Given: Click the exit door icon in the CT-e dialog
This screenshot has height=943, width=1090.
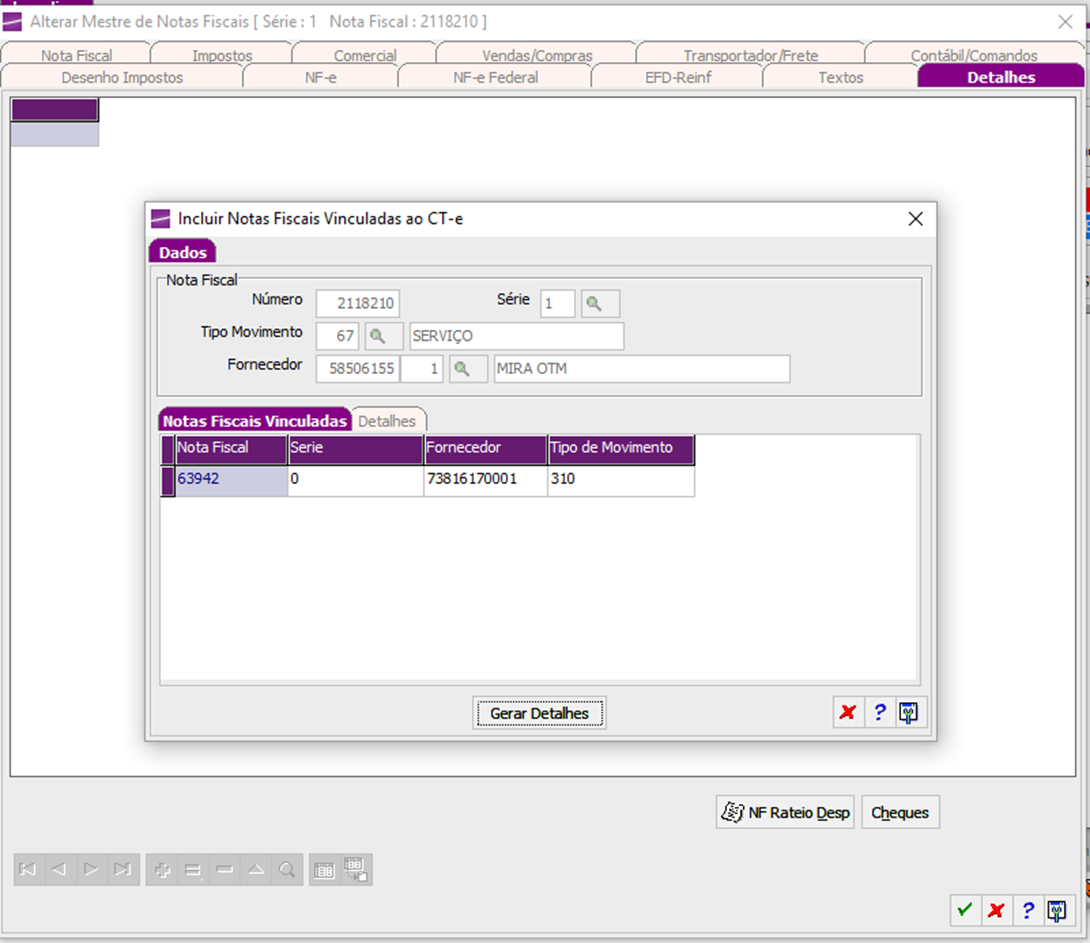Looking at the screenshot, I should 908,713.
